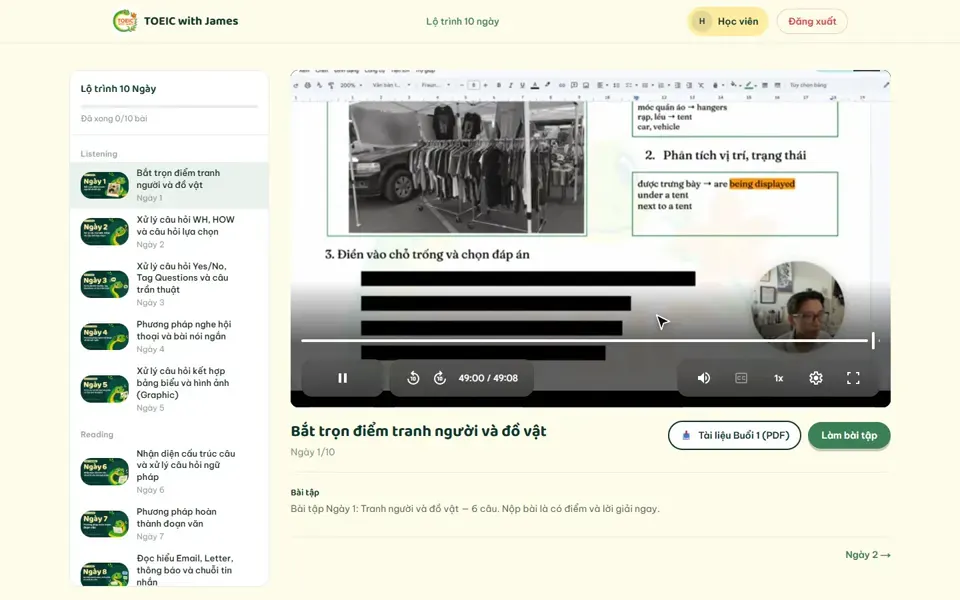Click the Ngày 4 lesson thumbnail

coord(105,336)
